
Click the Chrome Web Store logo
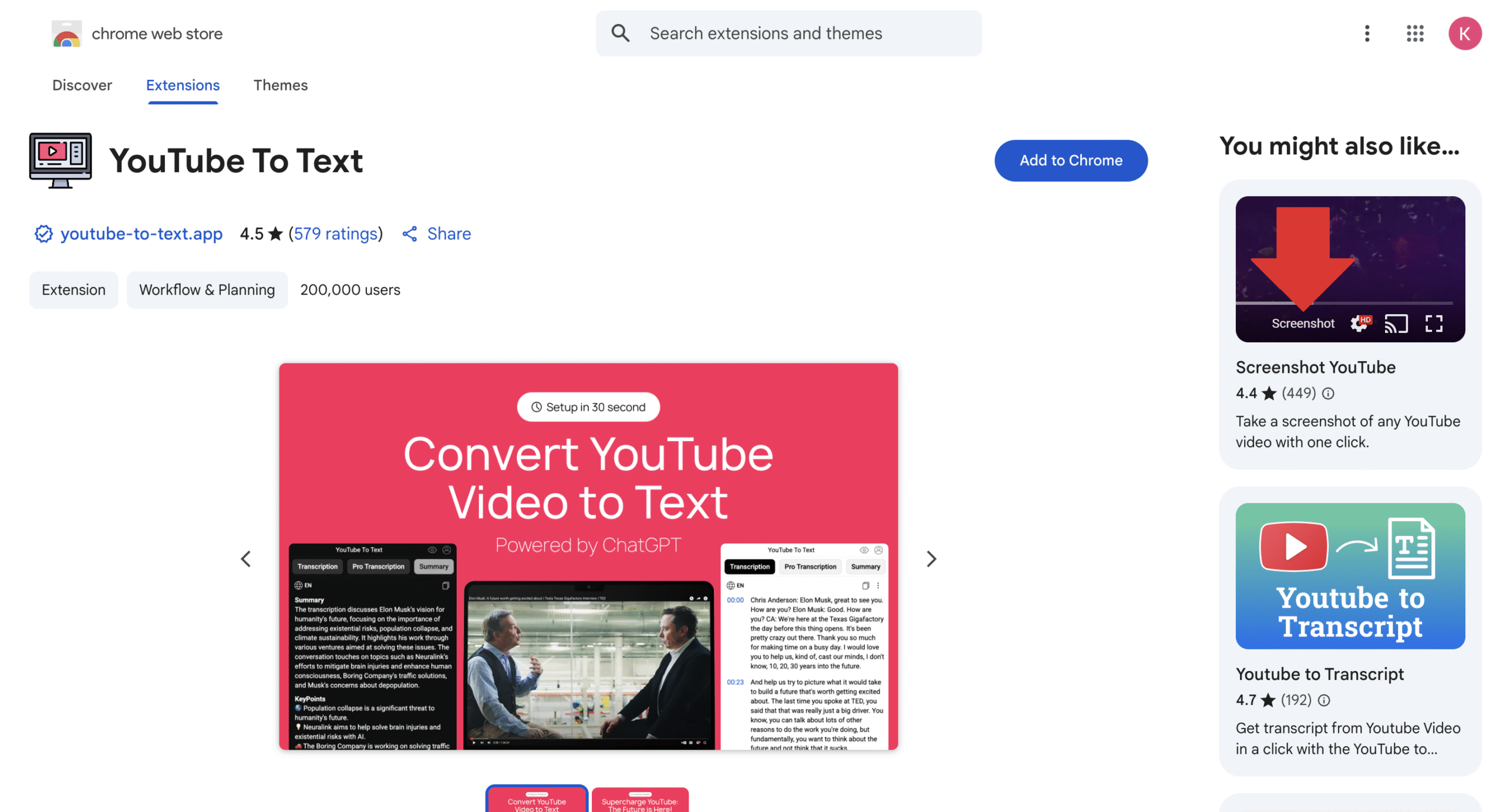click(x=66, y=33)
